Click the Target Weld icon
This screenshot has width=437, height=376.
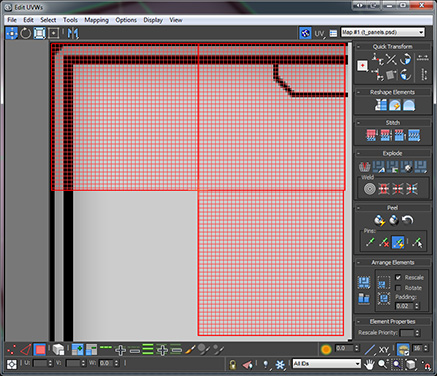tap(369, 189)
